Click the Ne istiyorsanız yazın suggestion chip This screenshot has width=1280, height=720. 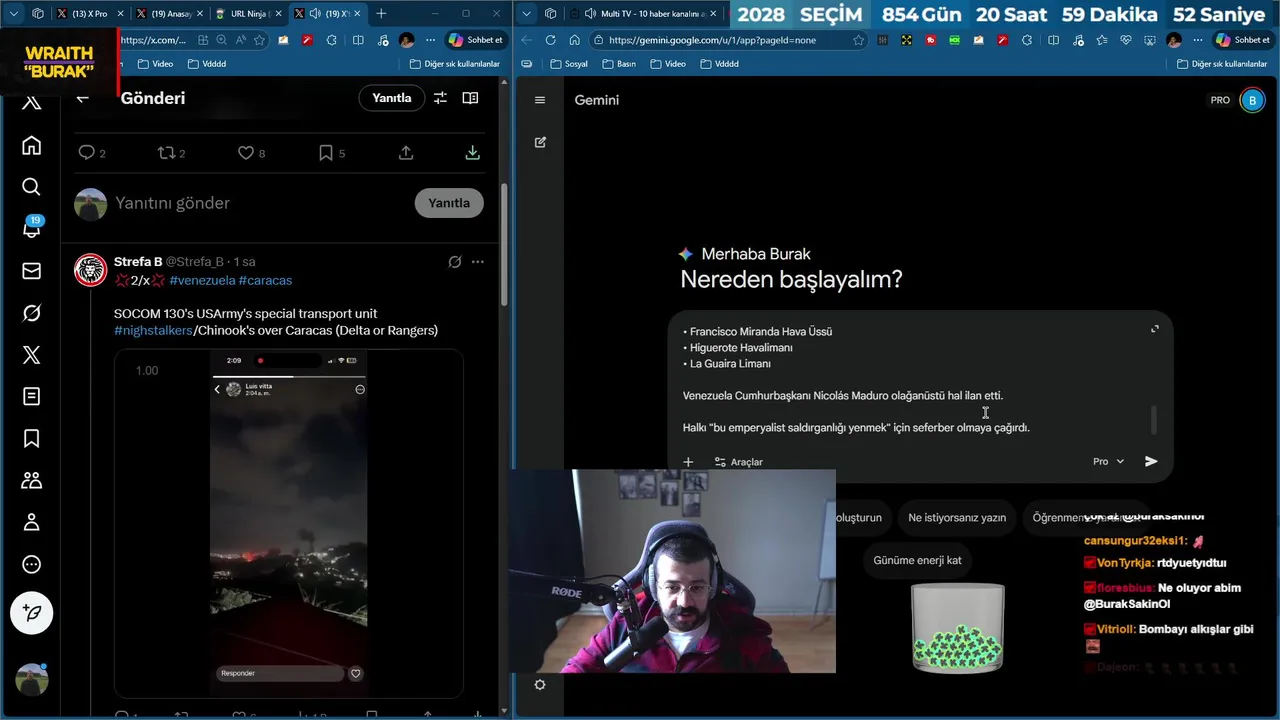click(957, 518)
